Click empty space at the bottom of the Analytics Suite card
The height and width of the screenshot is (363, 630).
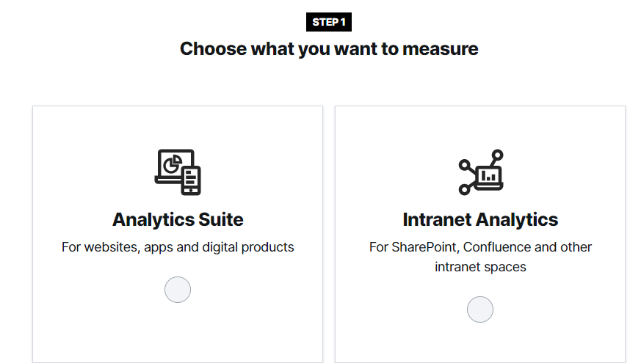(178, 338)
